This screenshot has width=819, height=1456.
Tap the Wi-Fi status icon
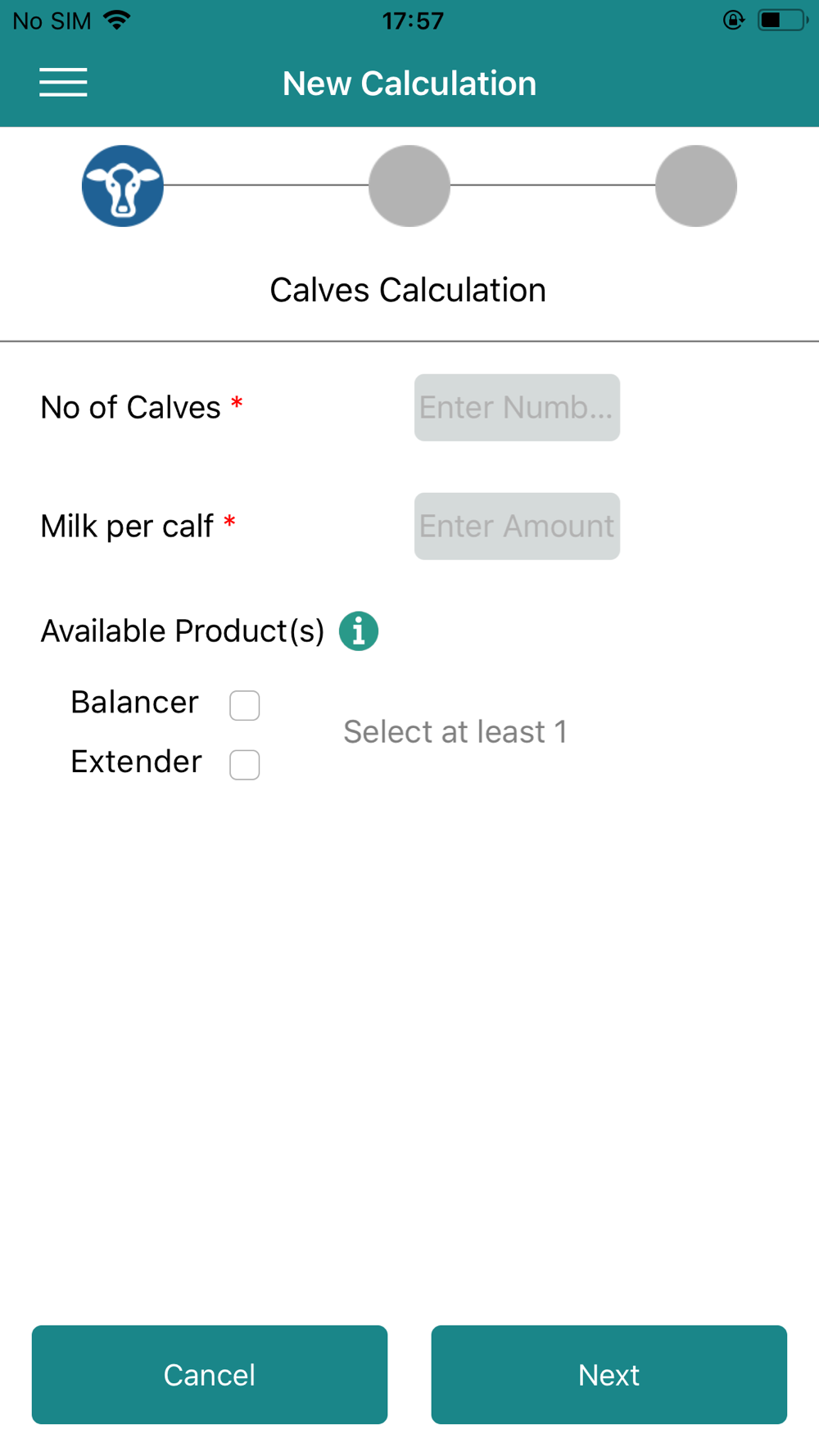118,20
